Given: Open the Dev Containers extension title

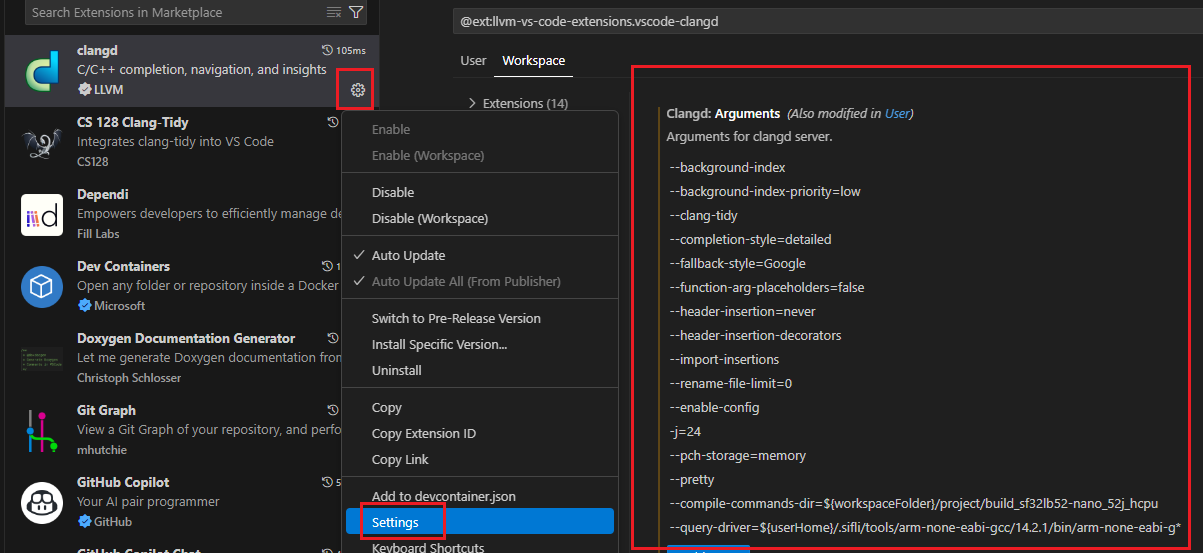Looking at the screenshot, I should click(x=123, y=266).
